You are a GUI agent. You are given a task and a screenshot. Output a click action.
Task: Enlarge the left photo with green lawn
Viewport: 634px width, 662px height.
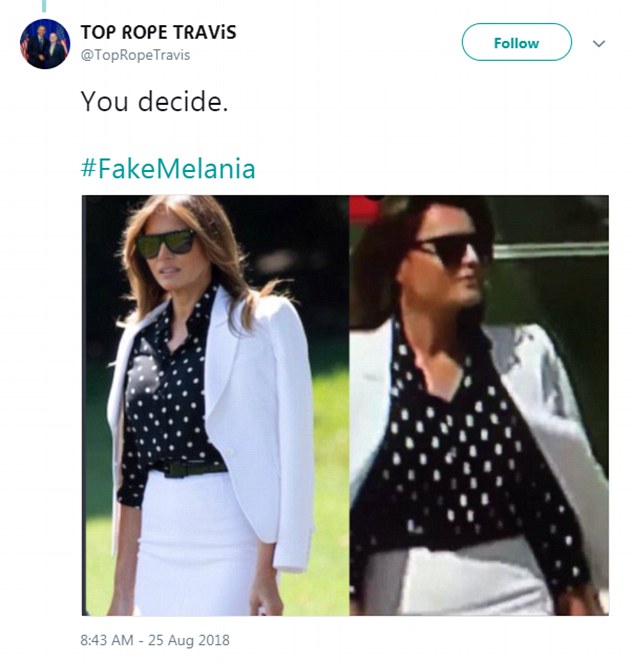click(x=215, y=404)
